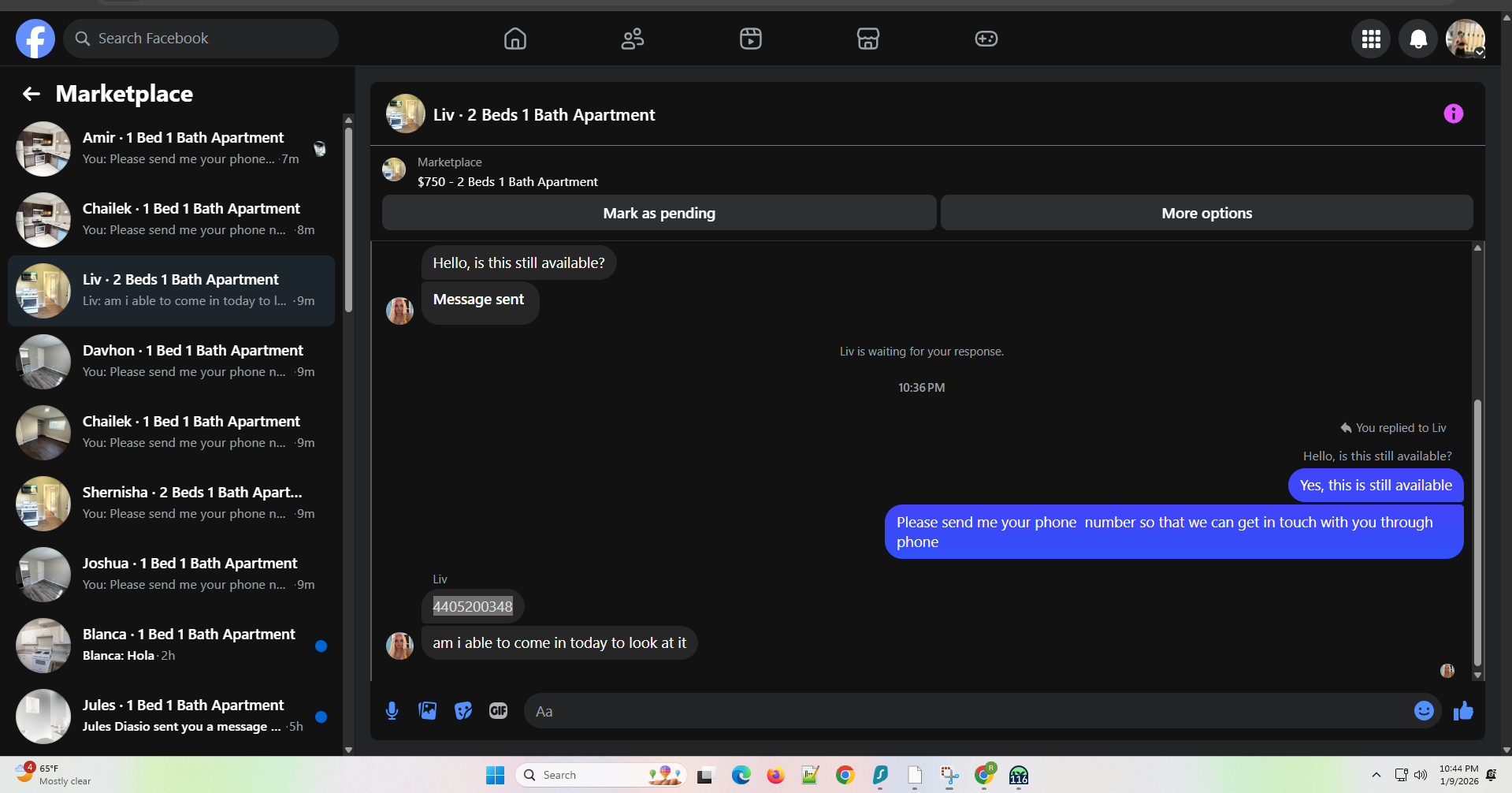Click Jules' unread blue dot

[x=321, y=717]
